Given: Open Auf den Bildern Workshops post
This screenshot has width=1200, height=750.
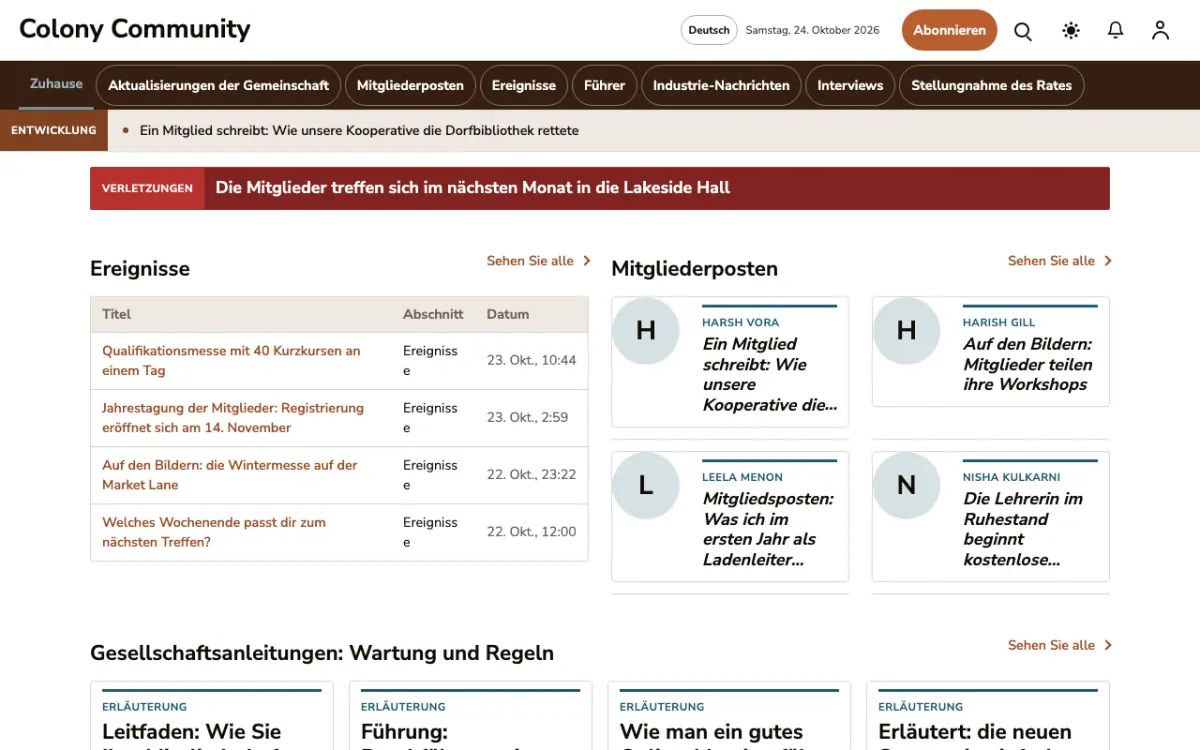Looking at the screenshot, I should click(x=1027, y=364).
